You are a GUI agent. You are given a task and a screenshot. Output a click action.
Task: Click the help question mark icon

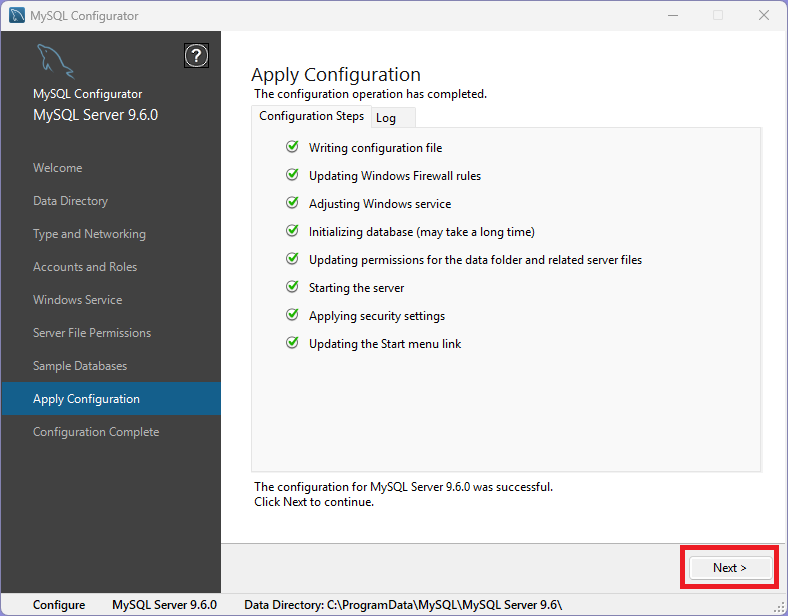click(x=197, y=56)
